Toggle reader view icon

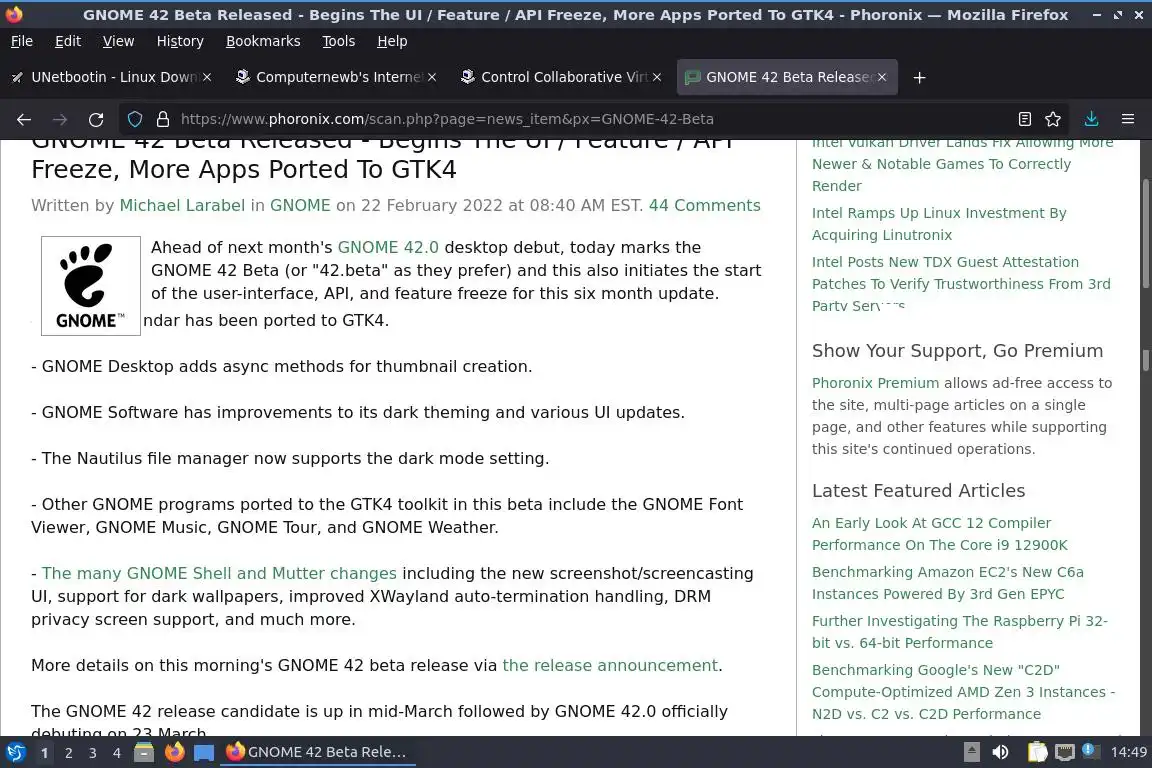(x=1025, y=119)
